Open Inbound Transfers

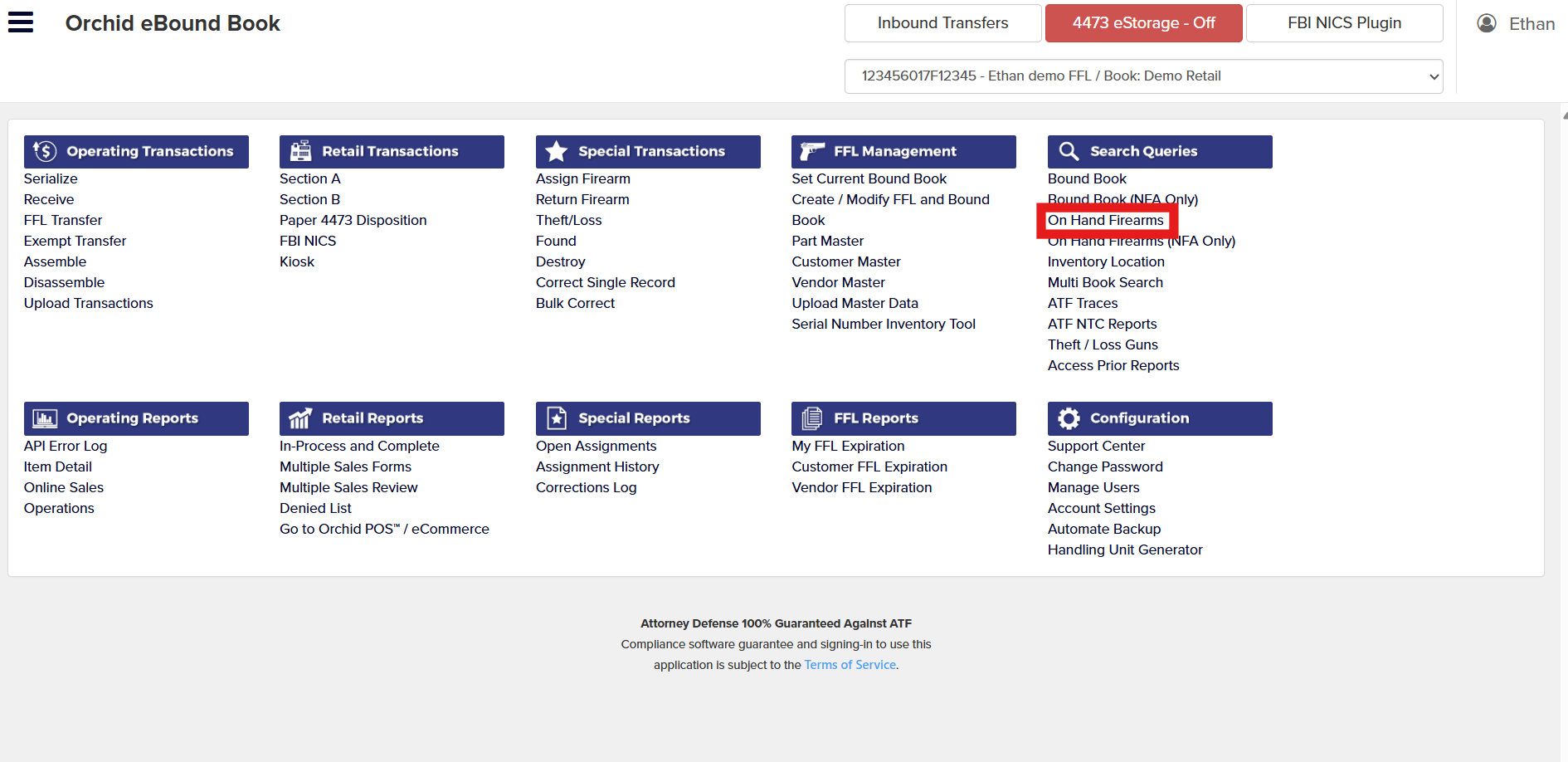coord(942,23)
